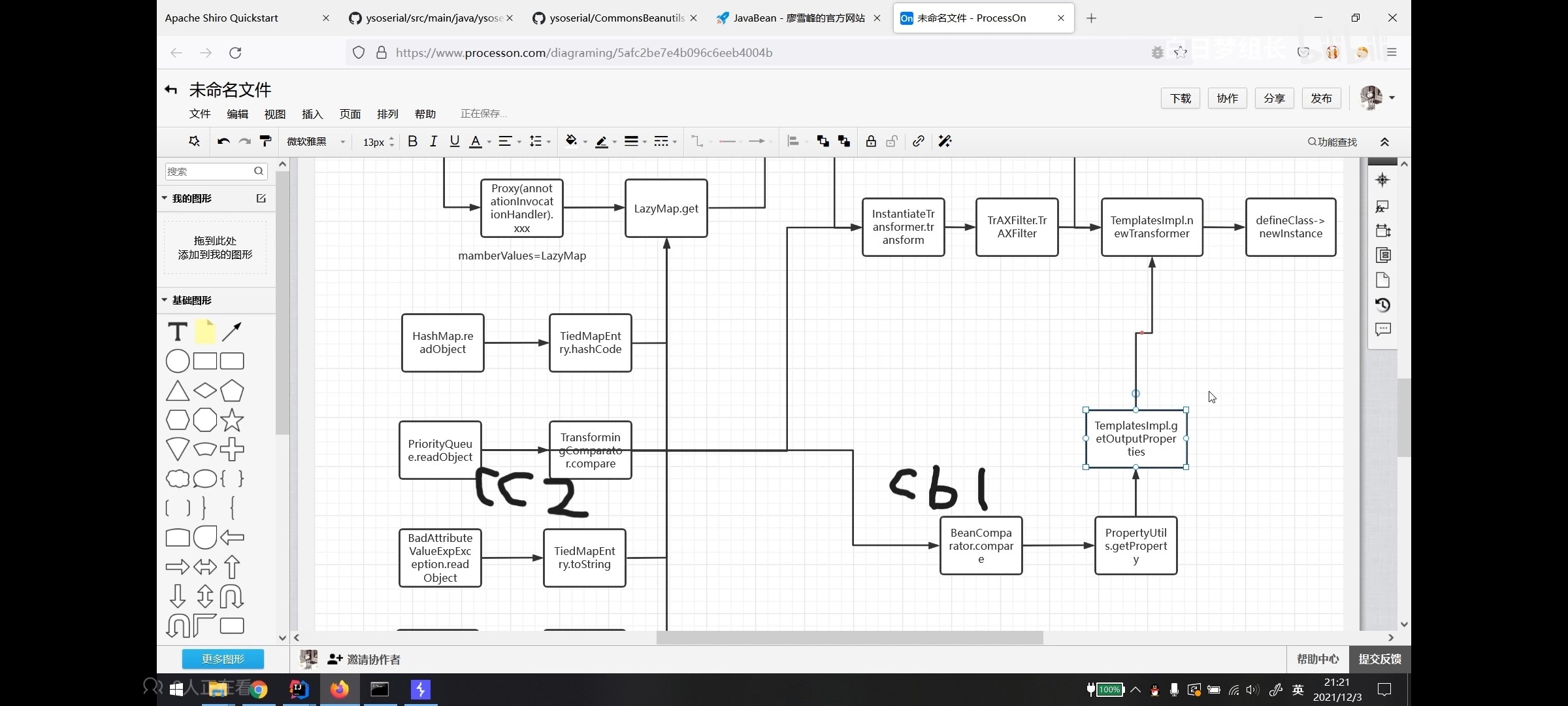Image resolution: width=1568 pixels, height=706 pixels.
Task: Open the 微软雅黑 font dropdown
Action: 315,142
